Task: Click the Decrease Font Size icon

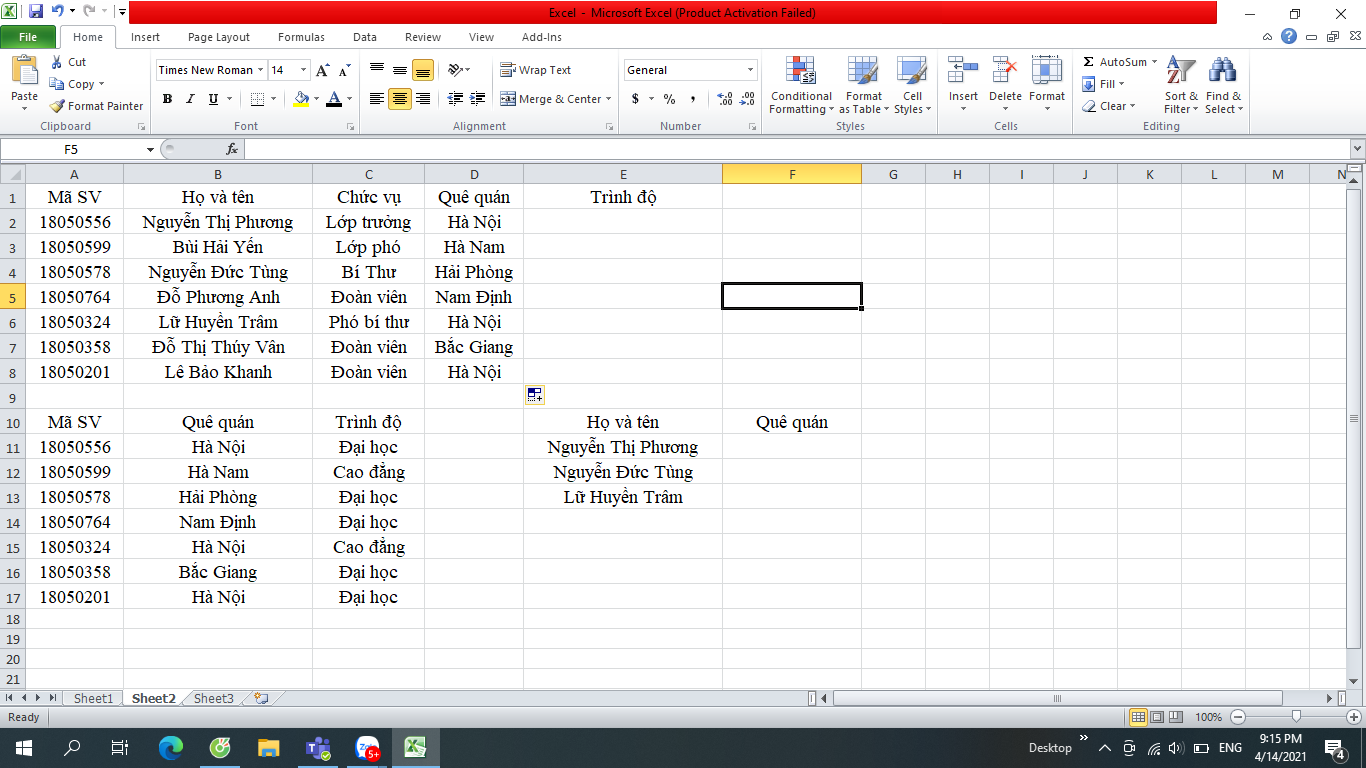Action: [x=344, y=70]
